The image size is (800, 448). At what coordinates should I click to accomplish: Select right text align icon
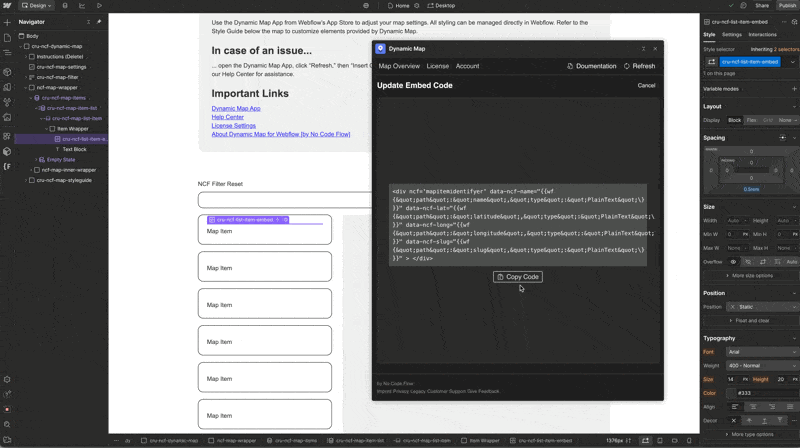click(771, 407)
